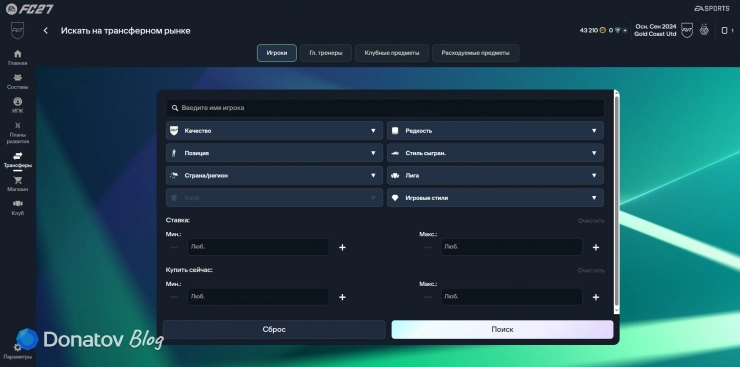The image size is (740, 367).
Task: Switch to Клубные предметы tab
Action: (x=392, y=53)
